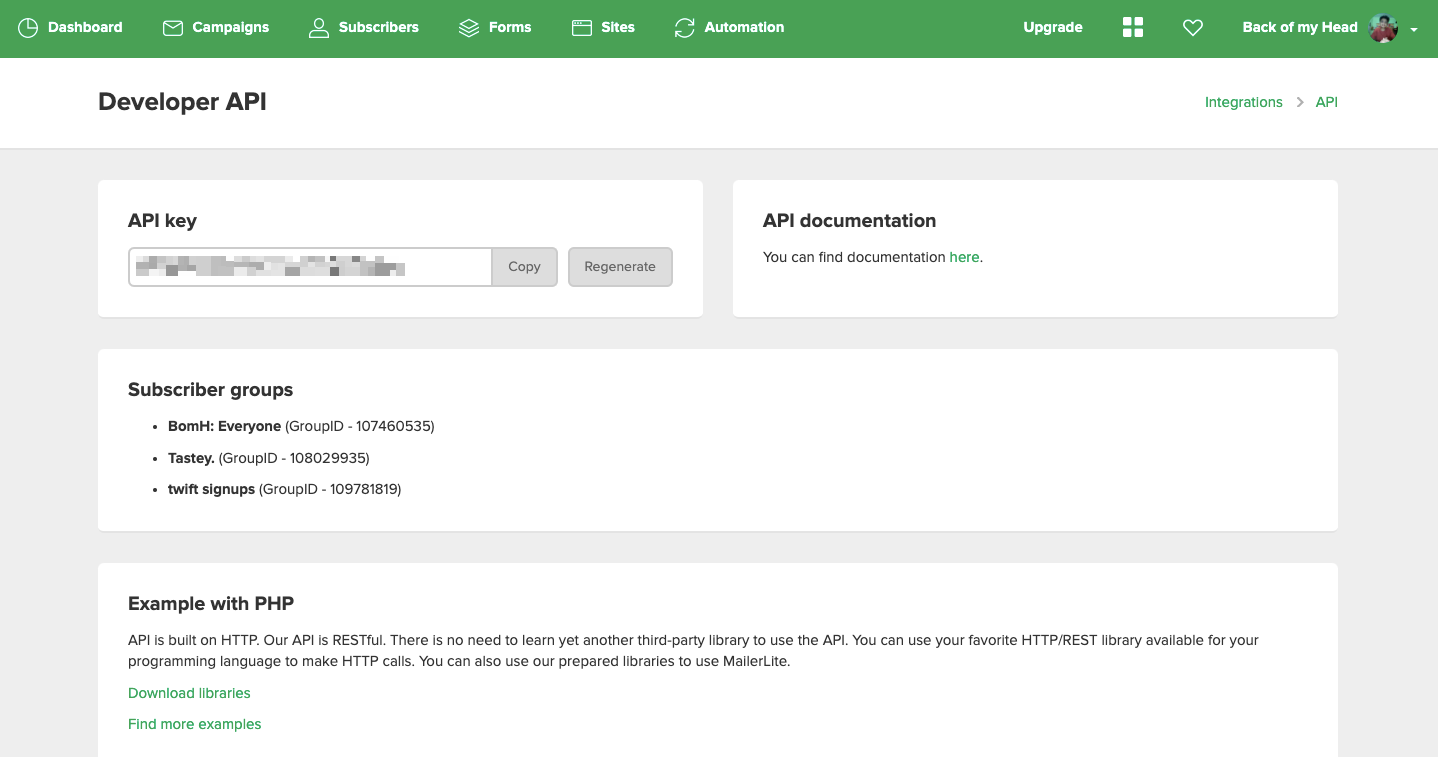This screenshot has width=1438, height=757.
Task: Open the Campaigns menu item
Action: tap(230, 28)
